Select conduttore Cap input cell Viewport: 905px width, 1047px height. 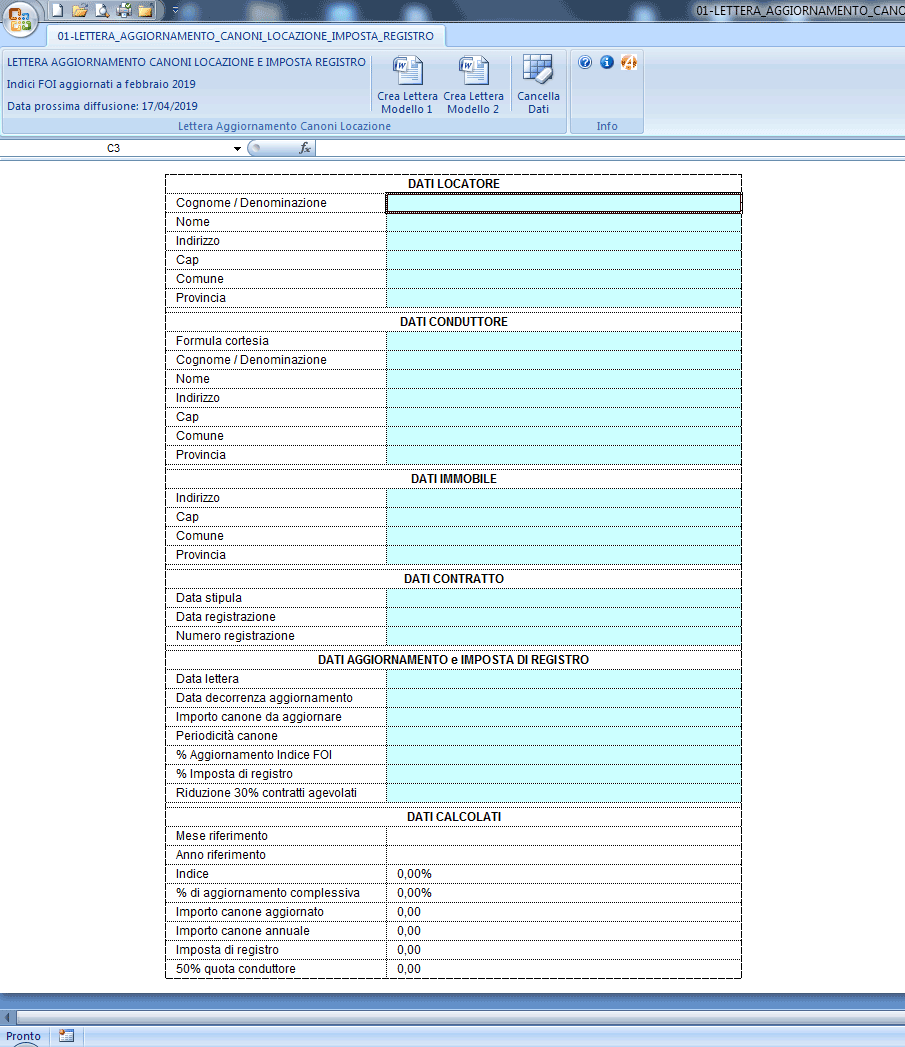(x=564, y=417)
